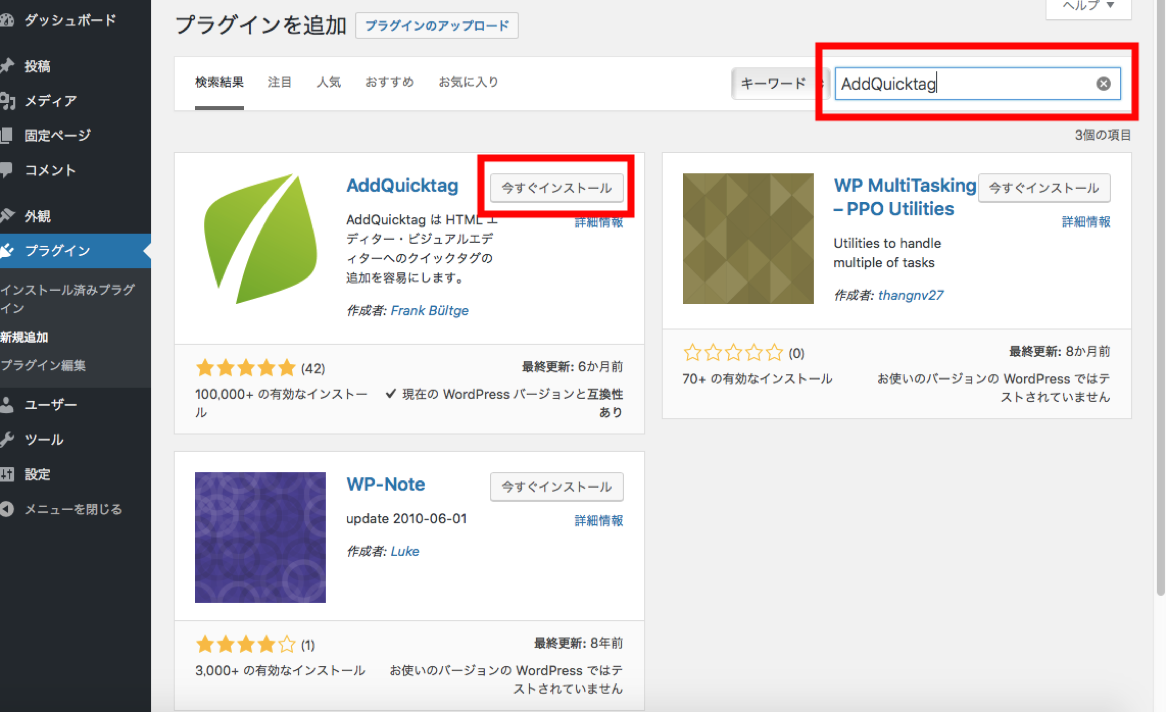Click WP-Note four-star rating

tap(245, 644)
